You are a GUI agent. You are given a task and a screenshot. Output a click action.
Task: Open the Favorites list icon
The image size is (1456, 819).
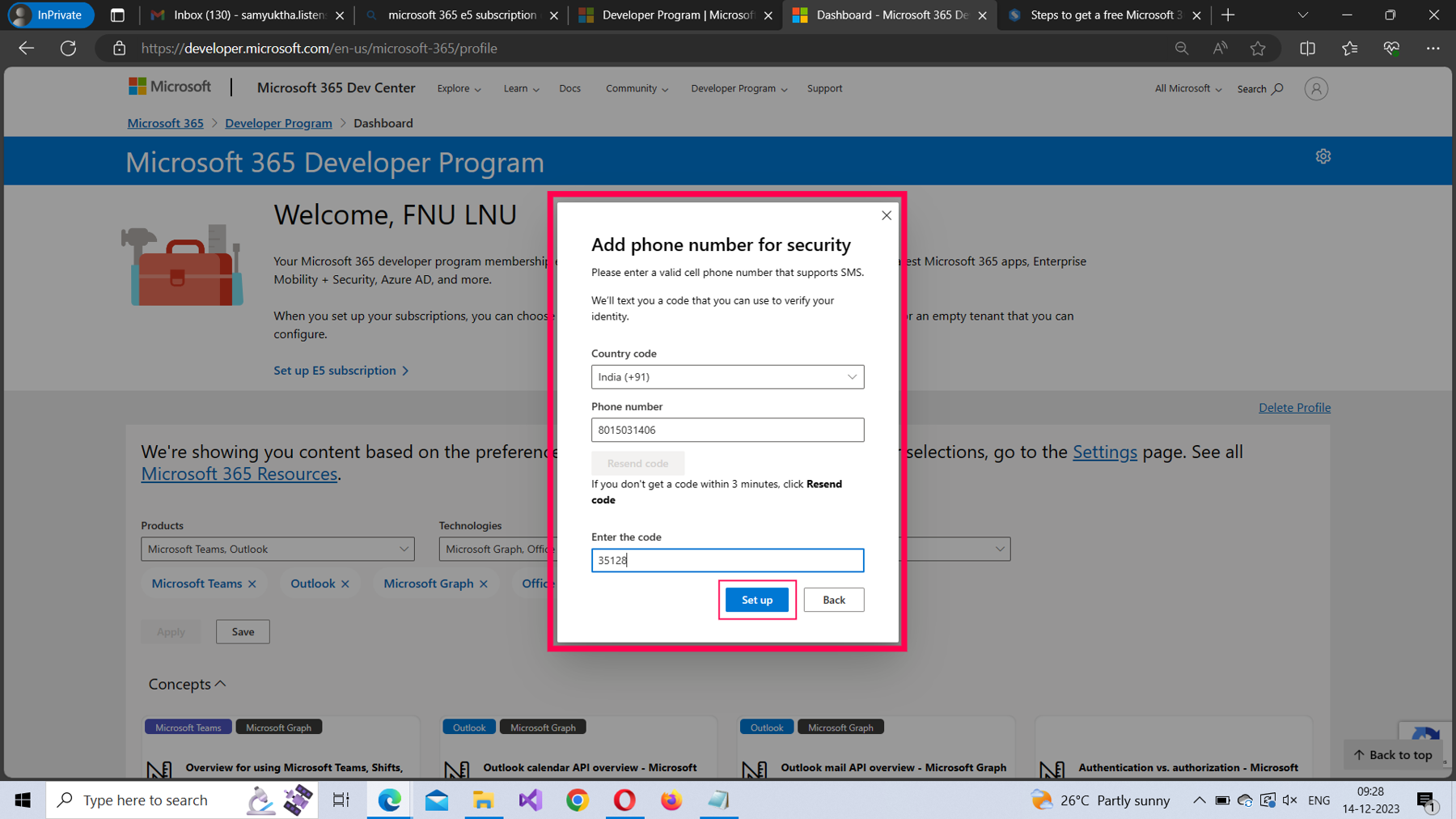coord(1349,49)
